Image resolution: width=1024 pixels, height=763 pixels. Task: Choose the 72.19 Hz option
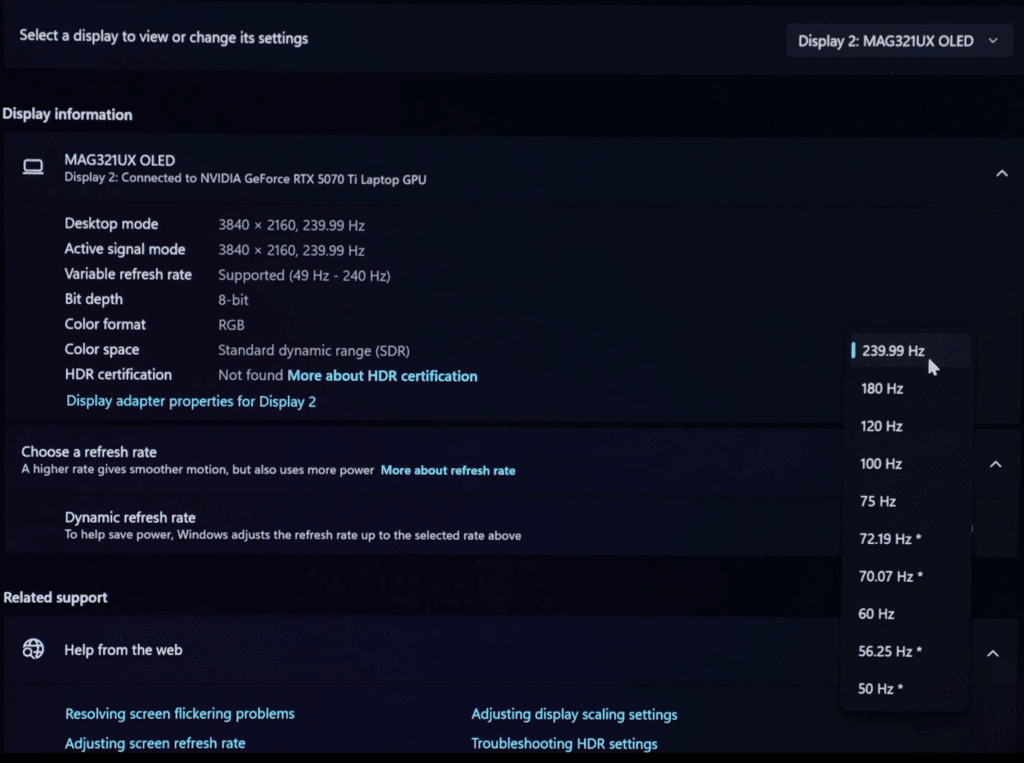click(890, 539)
